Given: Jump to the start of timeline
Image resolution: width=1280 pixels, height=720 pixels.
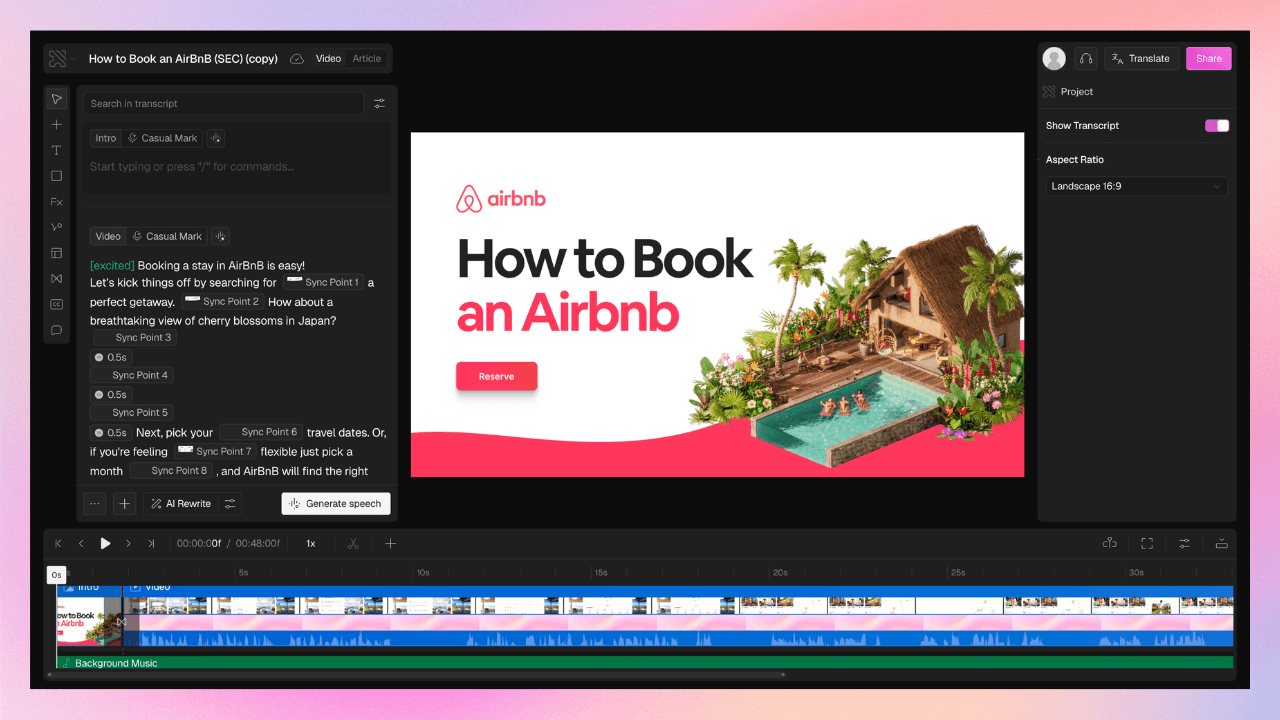Looking at the screenshot, I should 58,543.
